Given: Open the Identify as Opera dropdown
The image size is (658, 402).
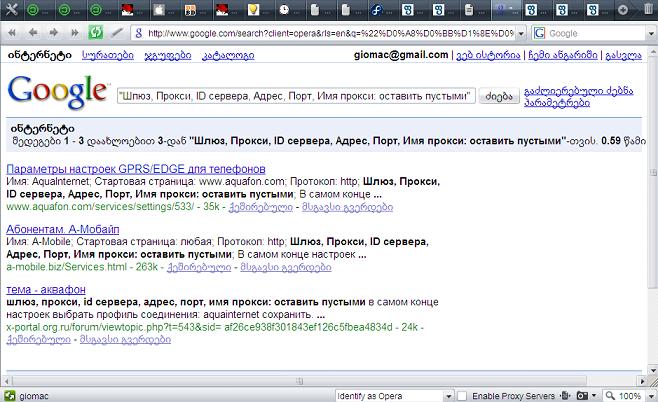Looking at the screenshot, I should [394, 396].
